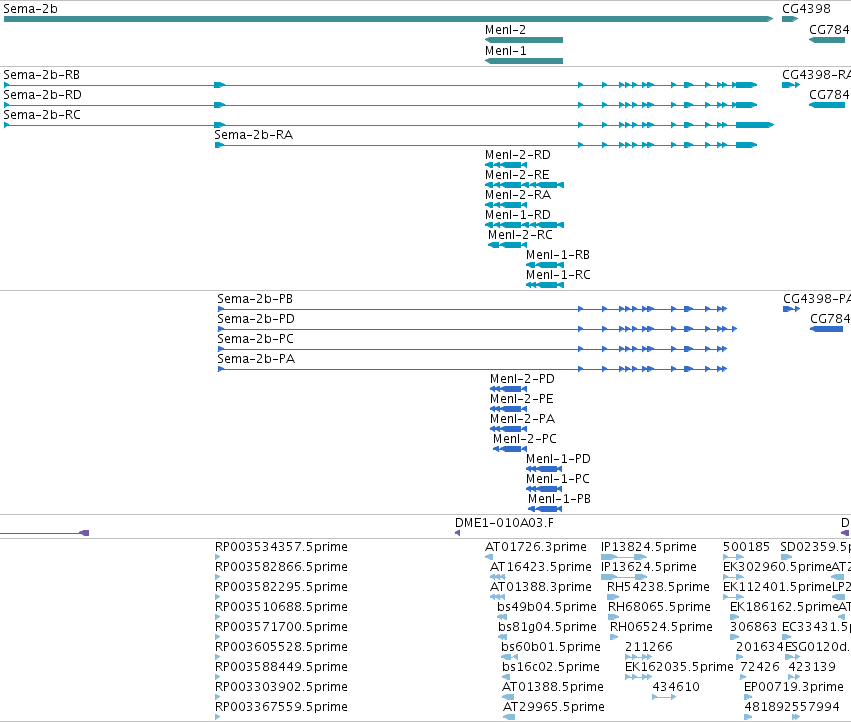Click the Sema-2b-RC transcript label
The width and height of the screenshot is (851, 722).
[42, 115]
